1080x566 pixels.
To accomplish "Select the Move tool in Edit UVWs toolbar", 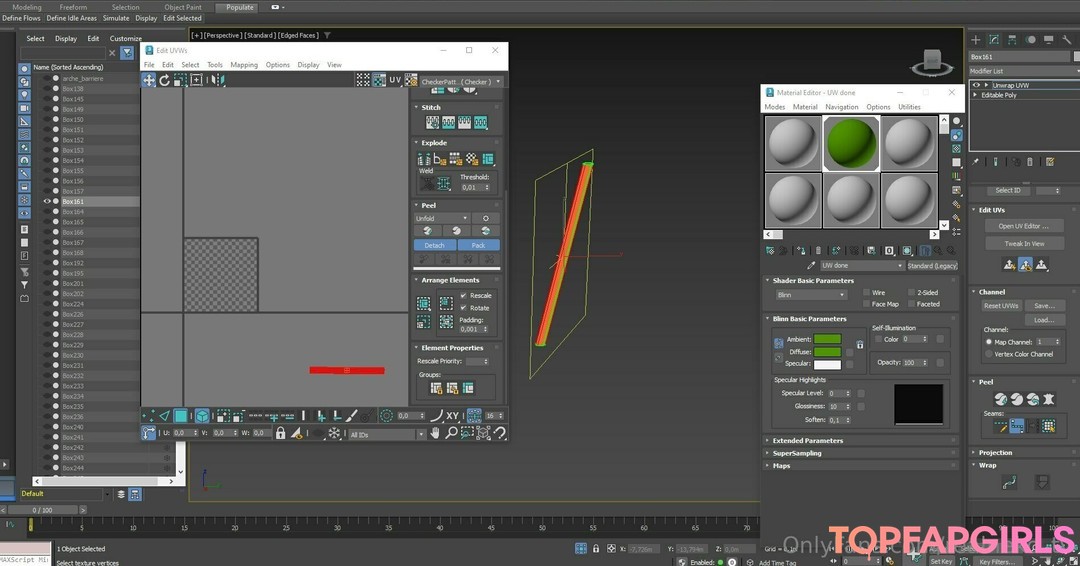I will [149, 80].
